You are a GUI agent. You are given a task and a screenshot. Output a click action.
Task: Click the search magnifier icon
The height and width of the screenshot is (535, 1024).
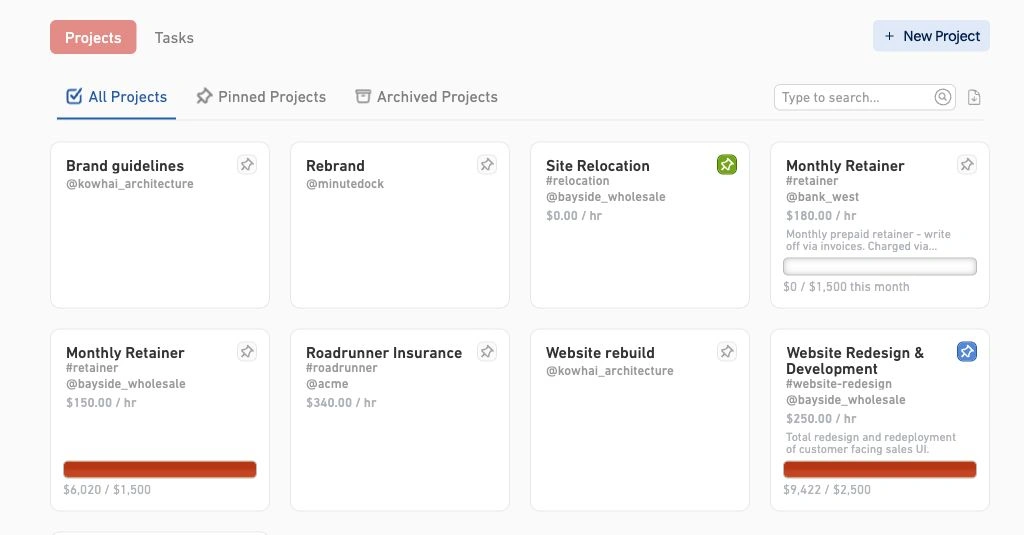point(942,97)
